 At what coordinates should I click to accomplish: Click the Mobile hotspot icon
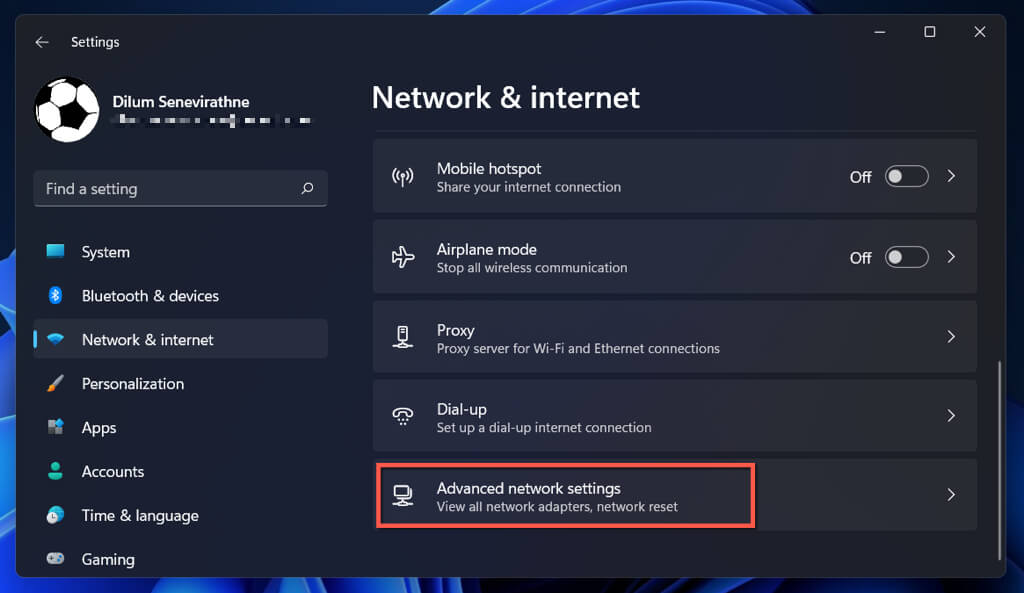coord(403,177)
